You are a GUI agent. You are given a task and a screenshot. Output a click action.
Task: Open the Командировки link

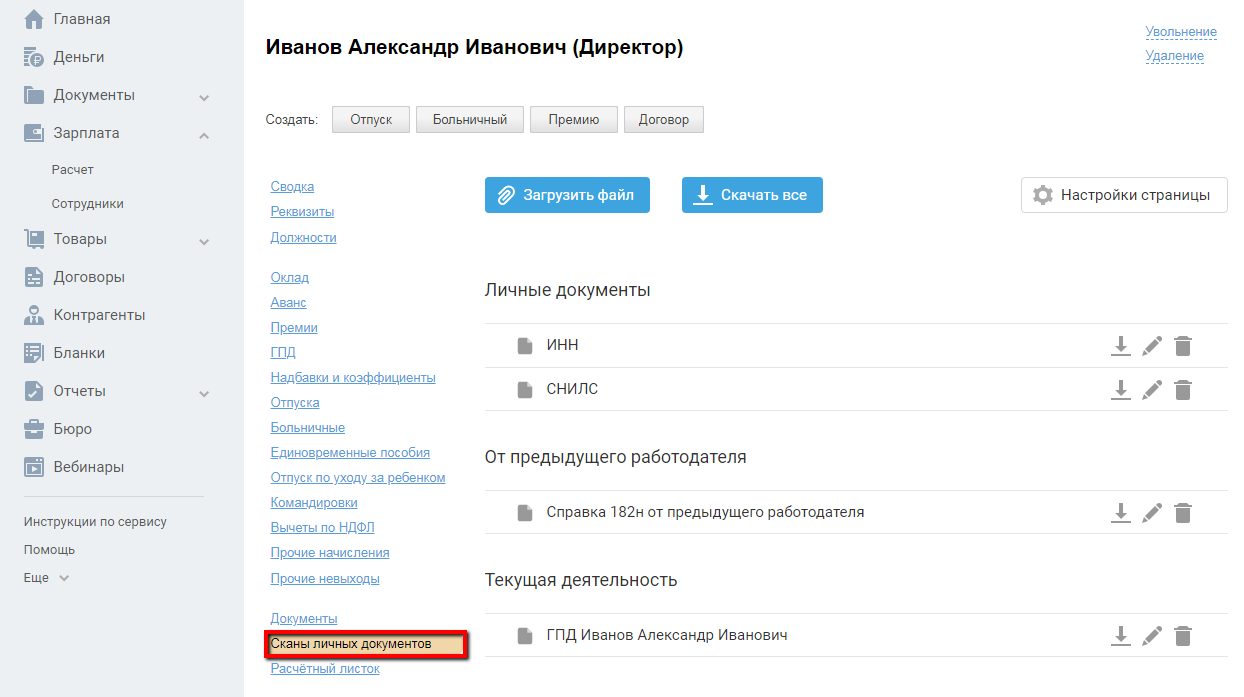coord(314,503)
